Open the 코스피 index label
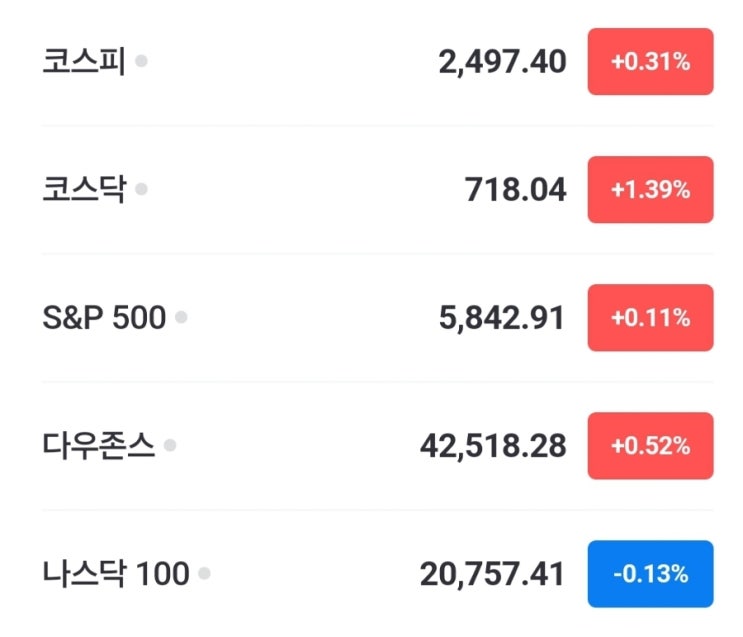Viewport: 743px width, 637px height. click(x=84, y=62)
